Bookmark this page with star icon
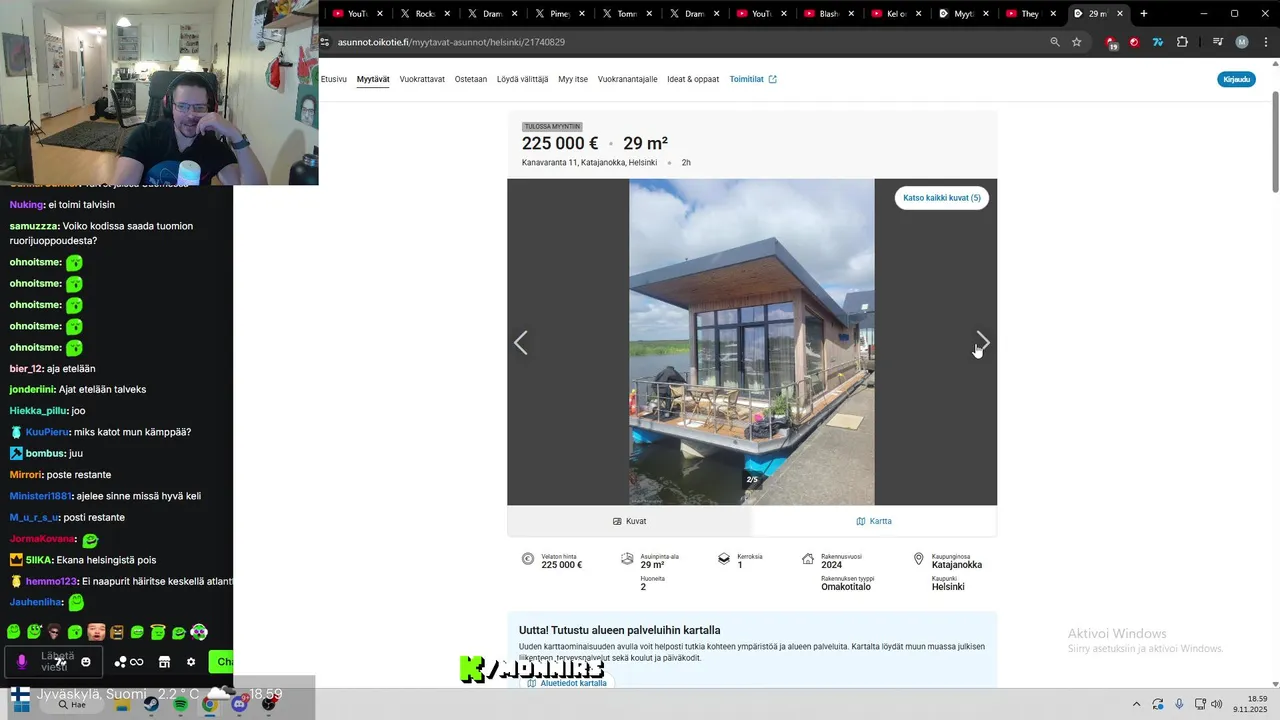 (x=1077, y=42)
